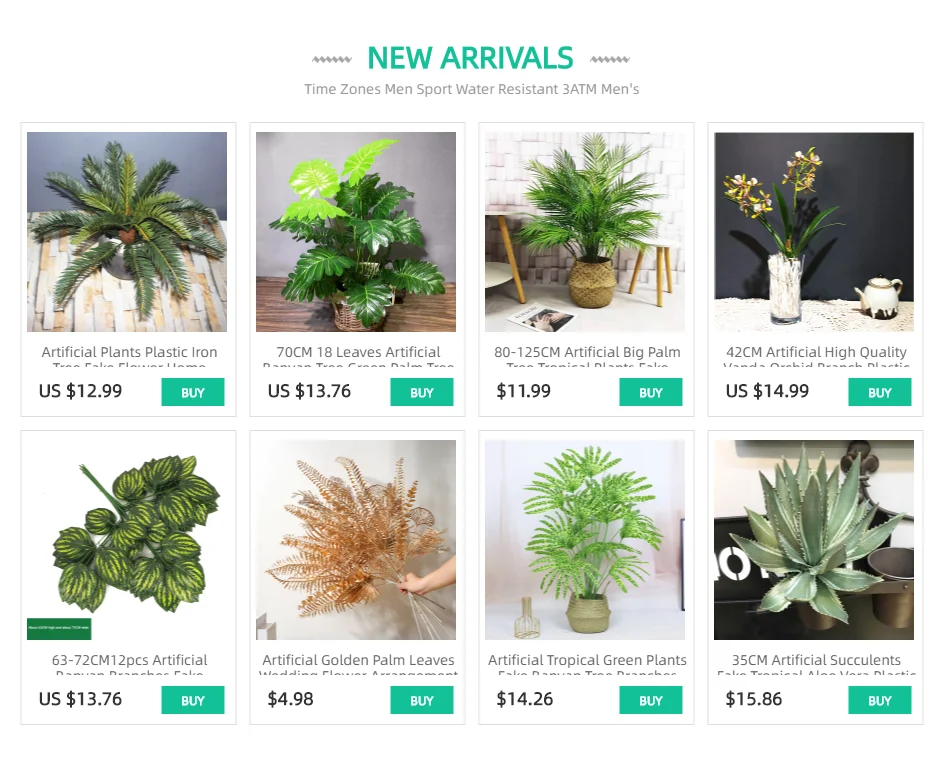Buy the US $14.99 orchid branch

point(880,392)
